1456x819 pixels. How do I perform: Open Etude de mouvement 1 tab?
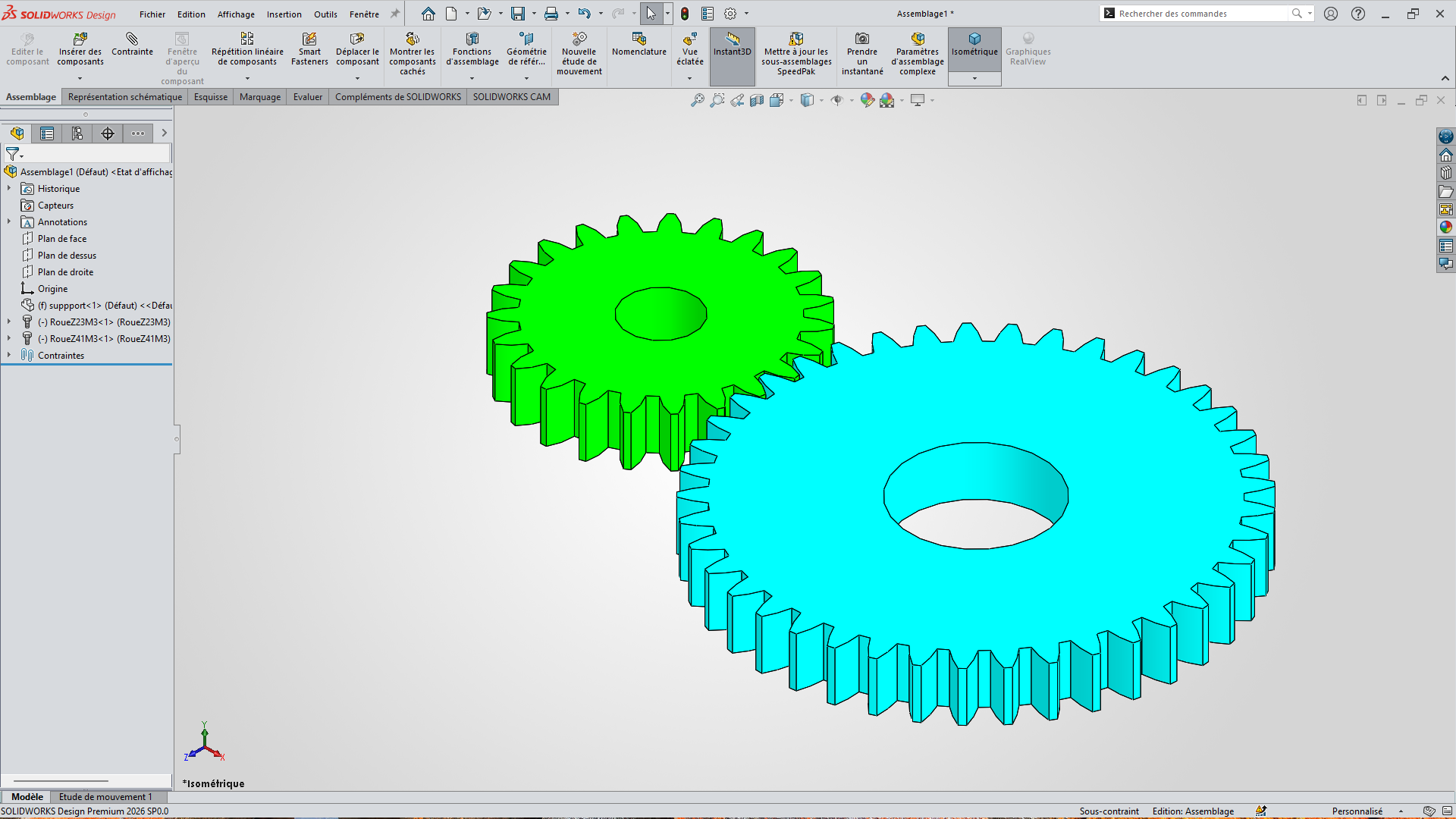(x=105, y=797)
